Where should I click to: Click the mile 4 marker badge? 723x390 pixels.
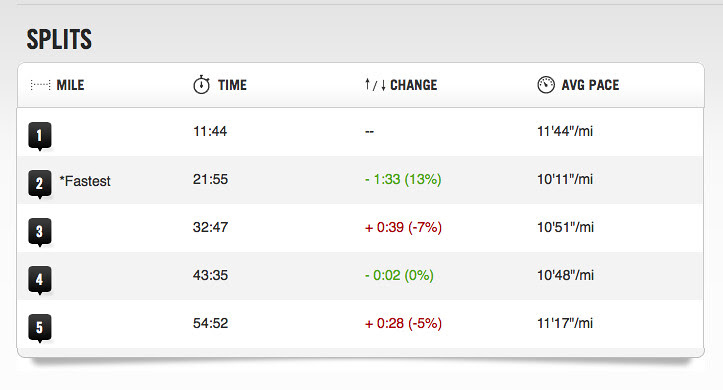40,280
